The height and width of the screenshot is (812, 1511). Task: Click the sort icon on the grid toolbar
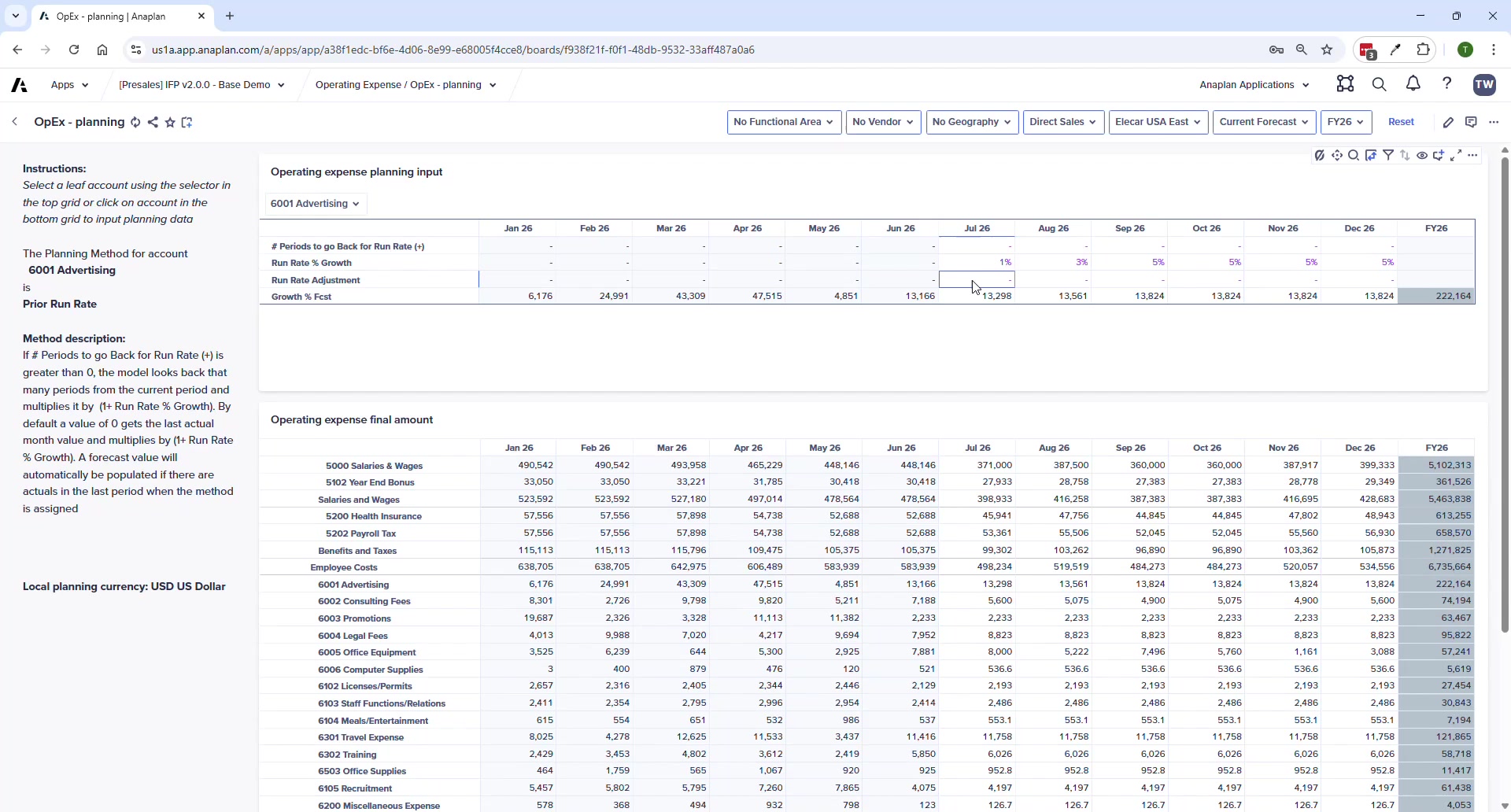(1406, 155)
